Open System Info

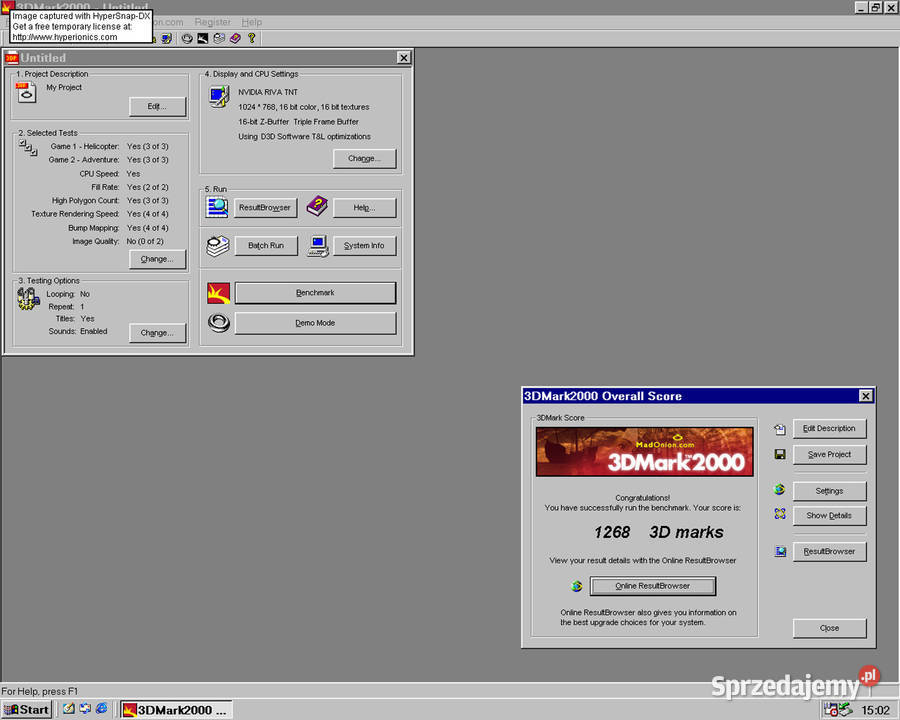[x=364, y=246]
